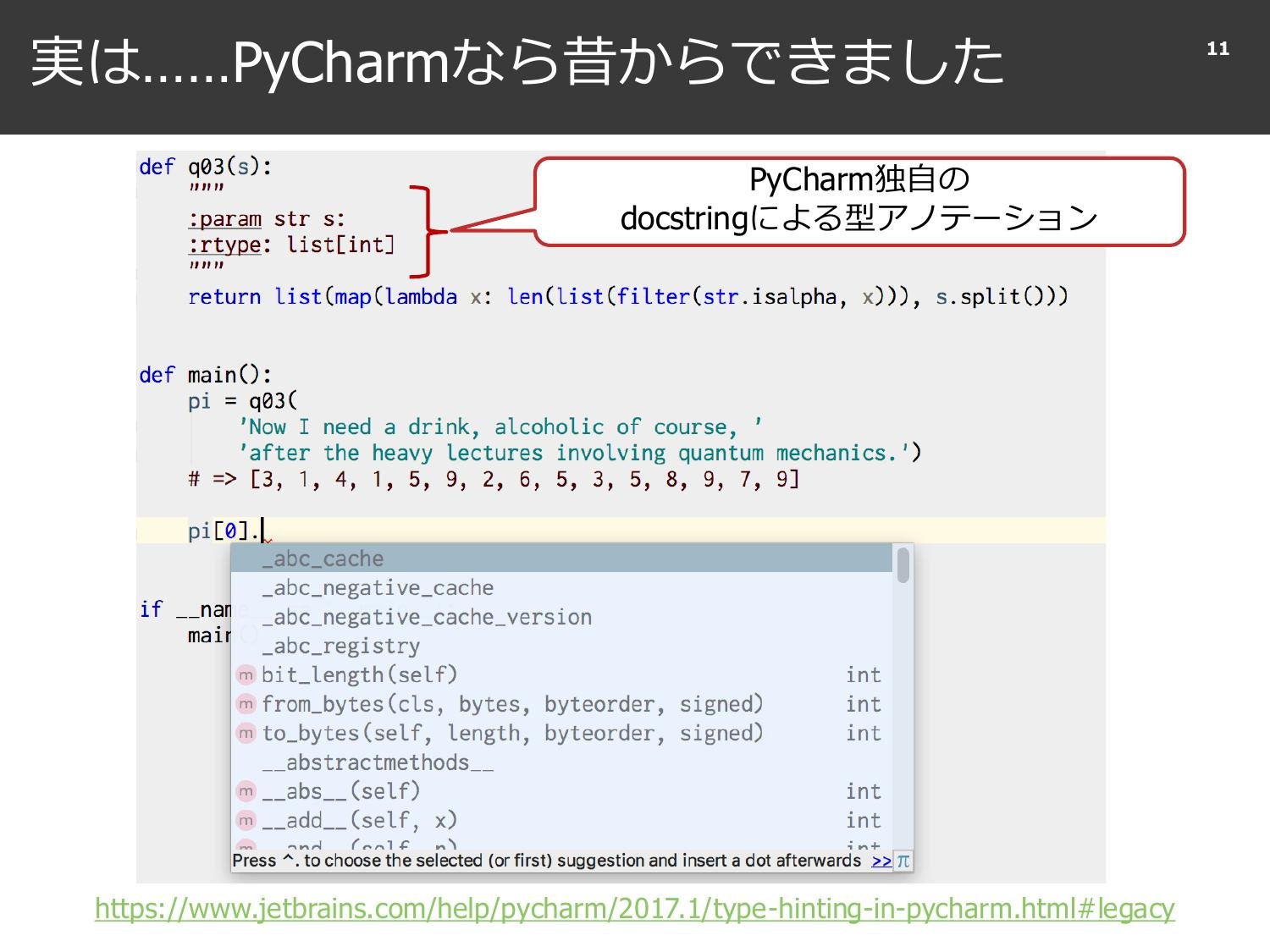This screenshot has width=1270, height=952.
Task: Expand more suggestions via the >> arrows
Action: 881,860
